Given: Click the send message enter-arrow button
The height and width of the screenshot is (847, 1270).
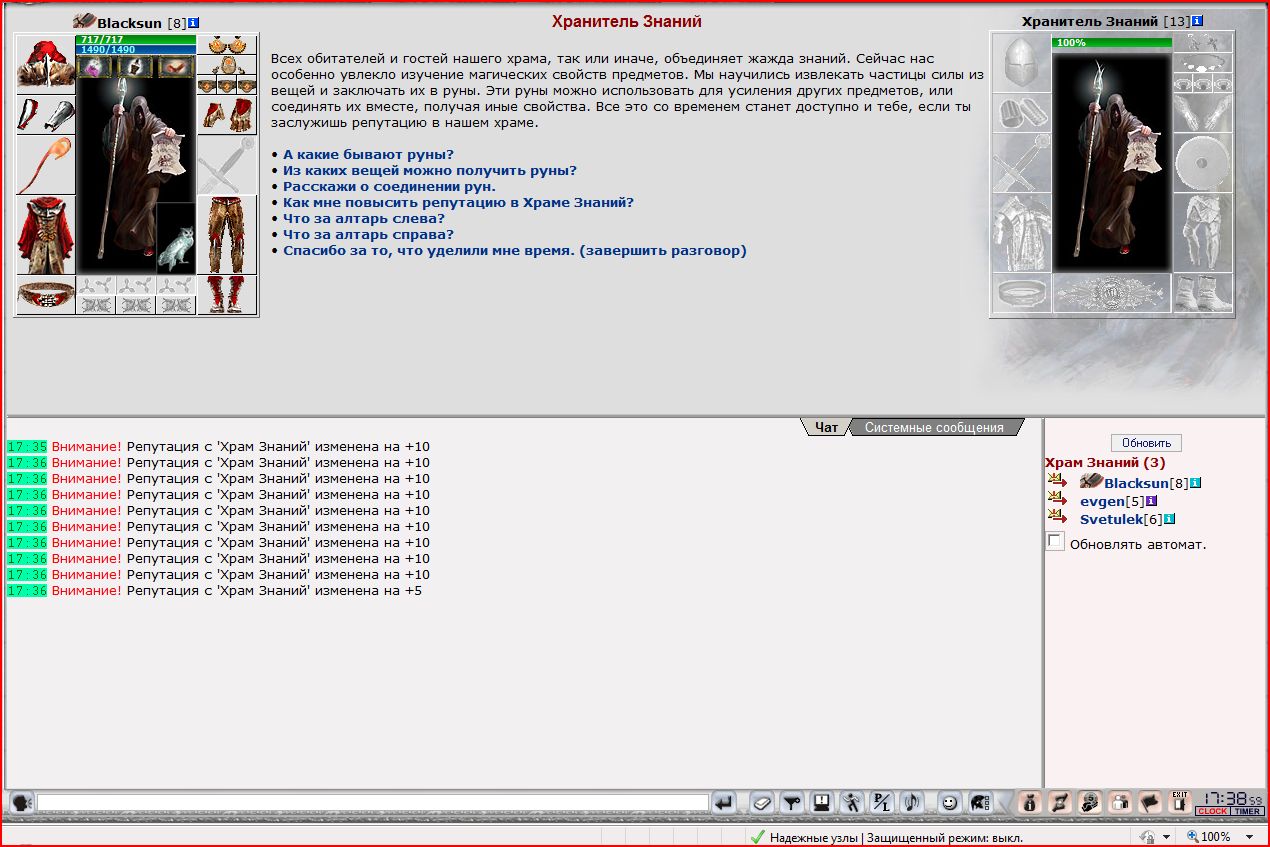Looking at the screenshot, I should [725, 802].
